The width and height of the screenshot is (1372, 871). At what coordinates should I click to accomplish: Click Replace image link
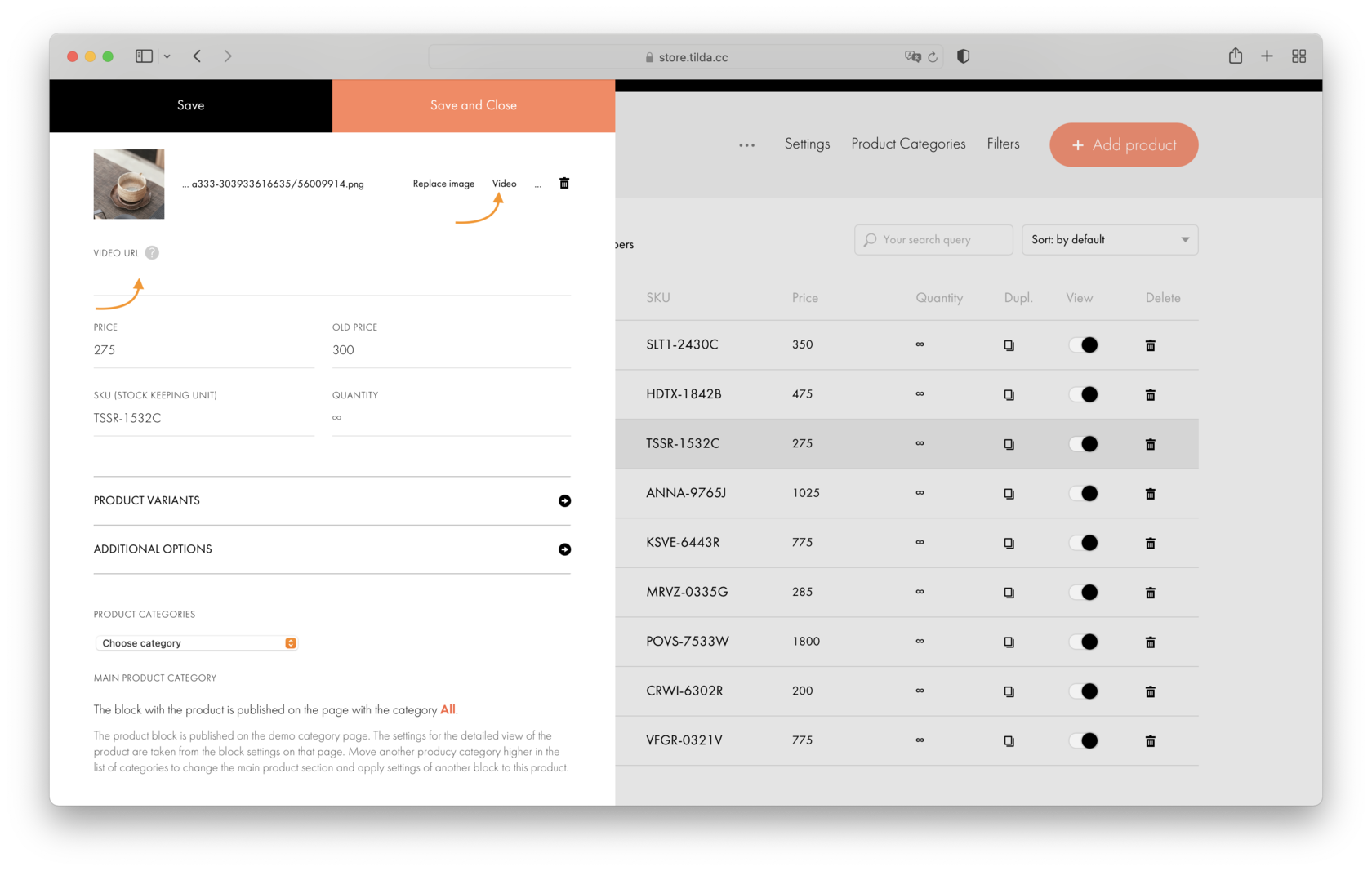coord(443,184)
